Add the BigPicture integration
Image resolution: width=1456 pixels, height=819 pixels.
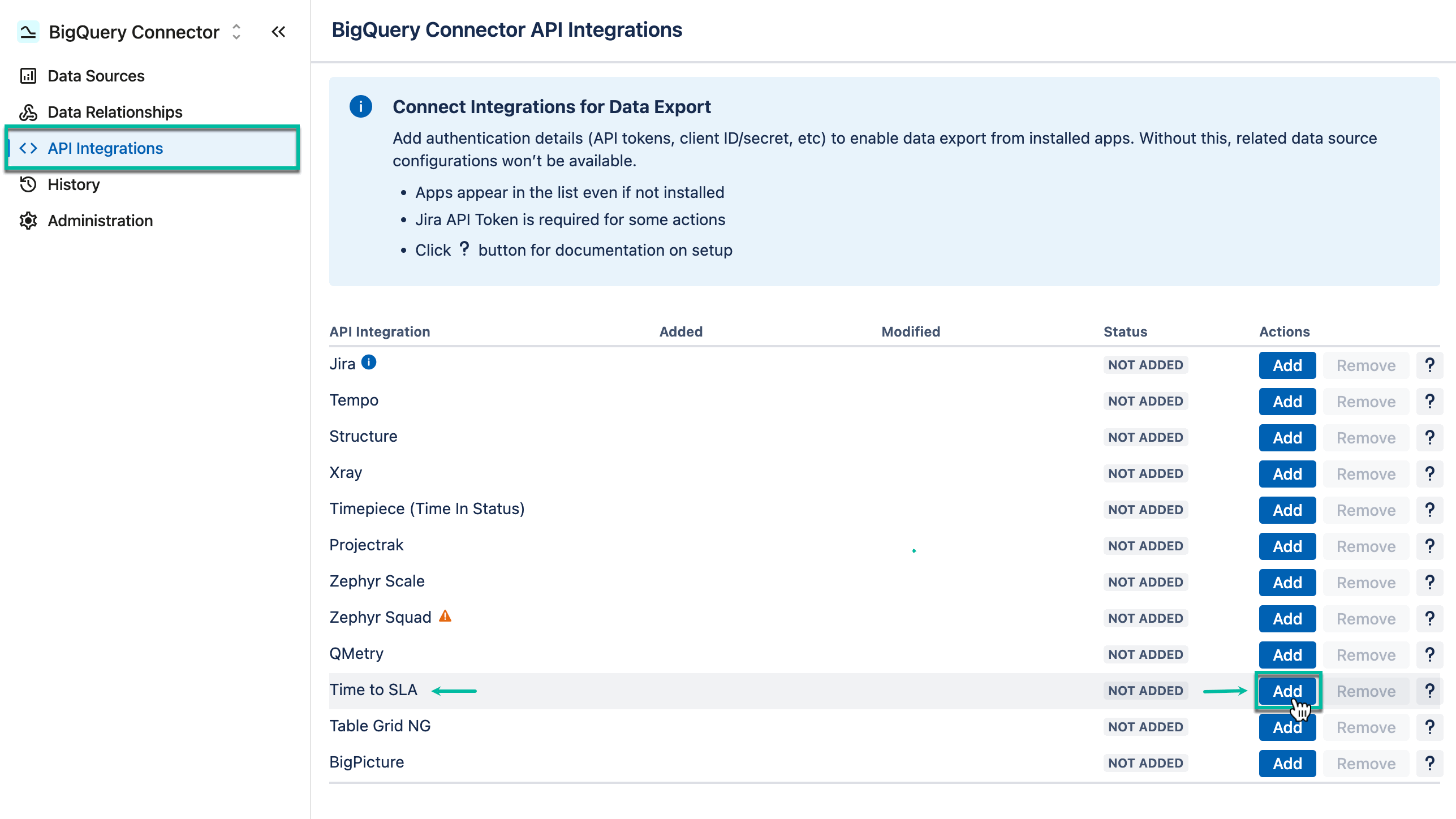1287,763
